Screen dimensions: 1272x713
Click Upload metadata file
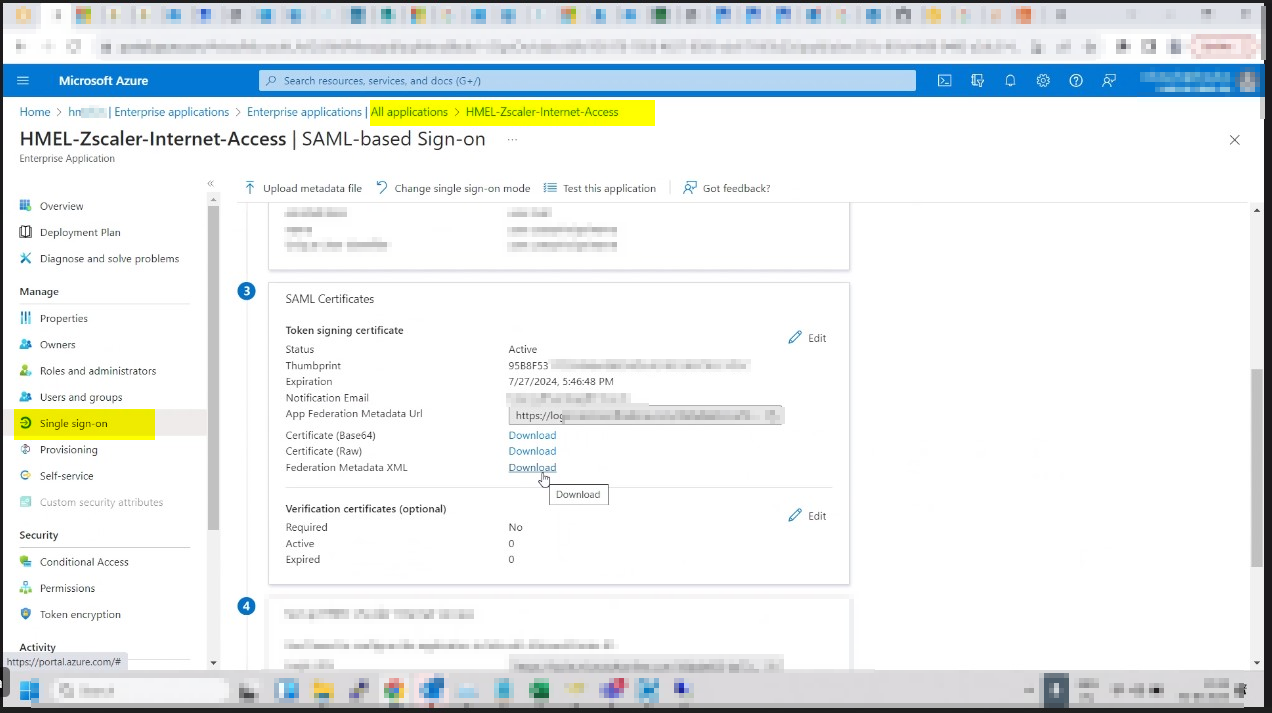[x=303, y=188]
